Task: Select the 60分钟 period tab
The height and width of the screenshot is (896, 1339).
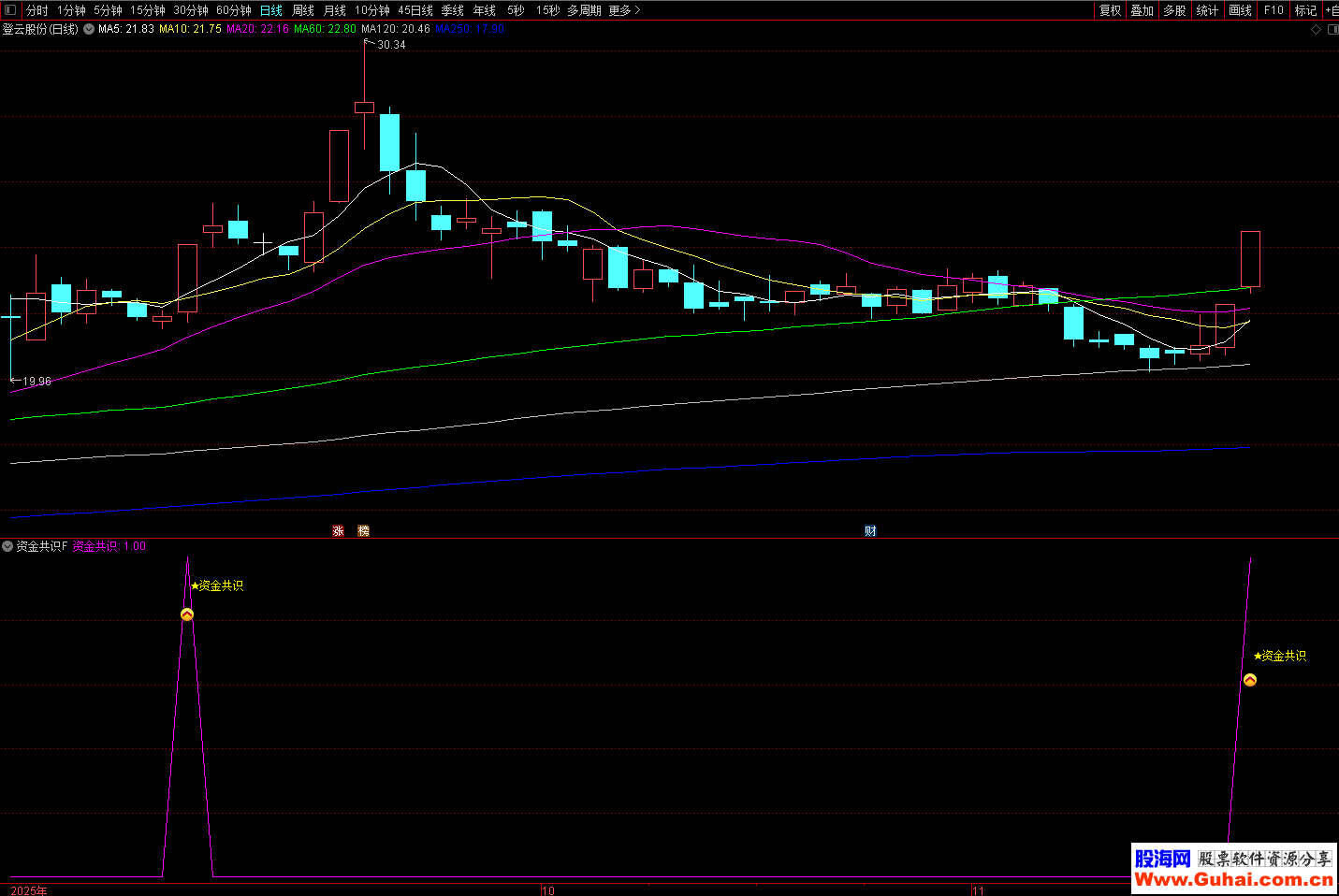Action: pos(234,10)
